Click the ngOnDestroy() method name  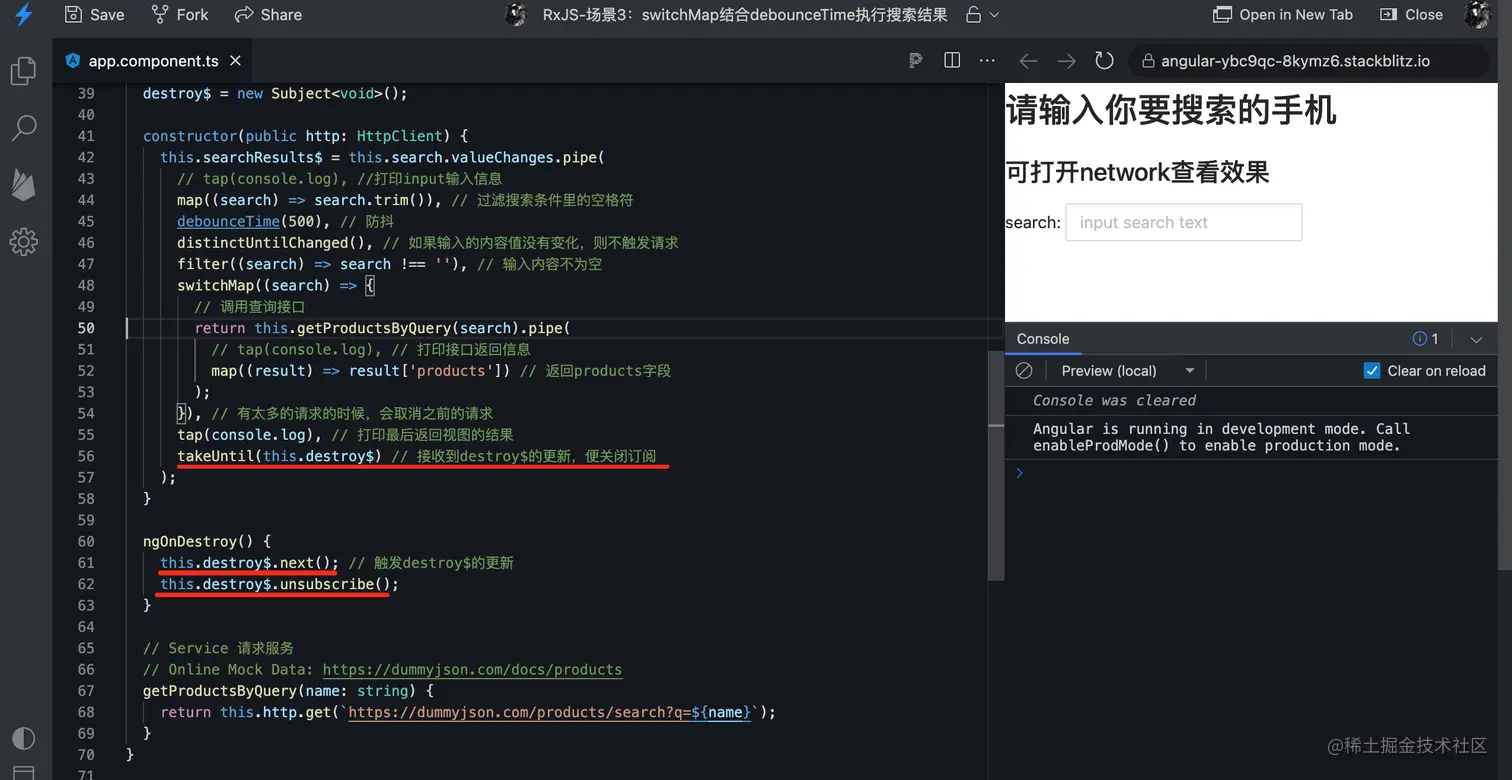(198, 542)
